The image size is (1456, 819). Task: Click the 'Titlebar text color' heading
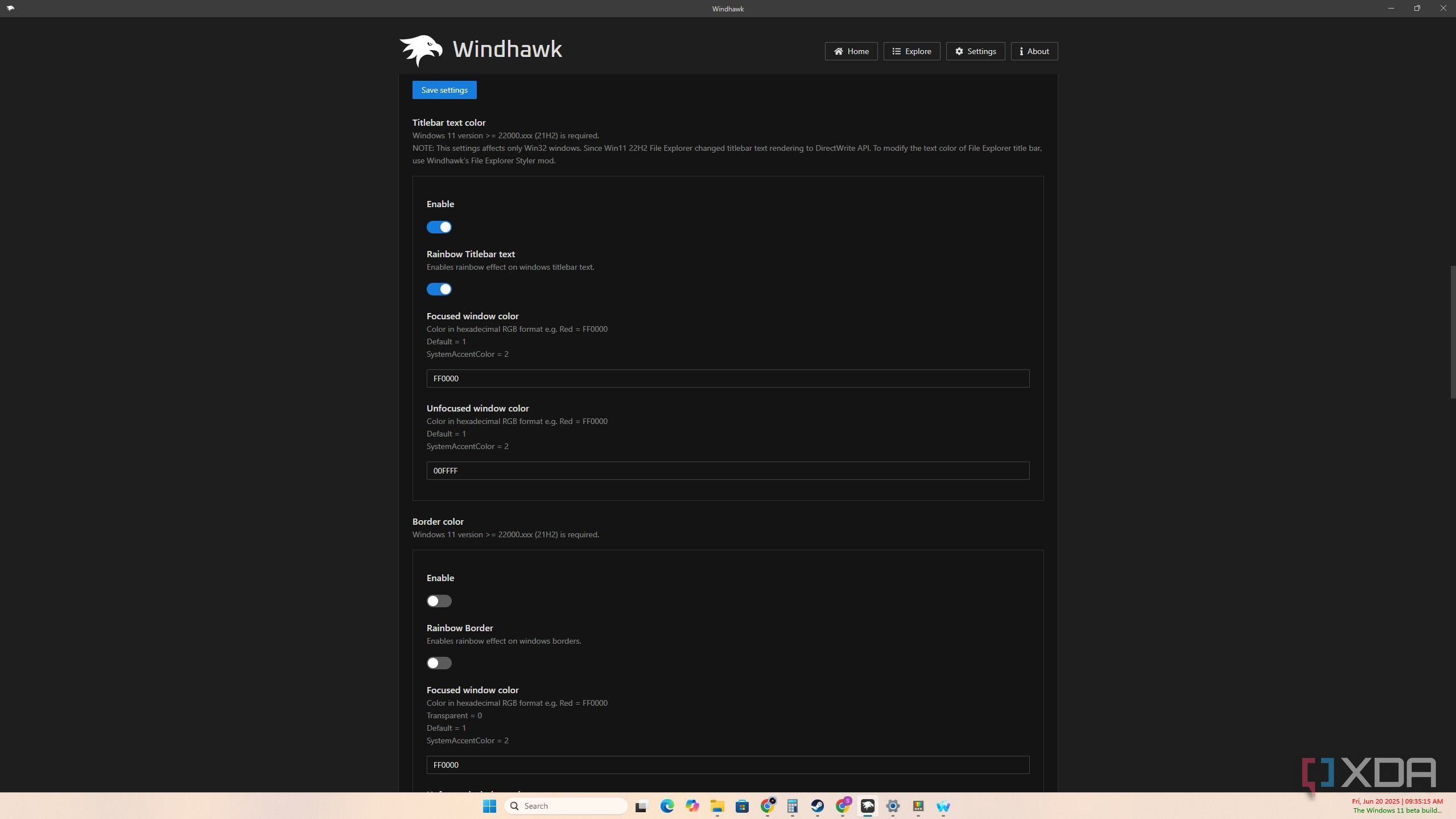[449, 122]
